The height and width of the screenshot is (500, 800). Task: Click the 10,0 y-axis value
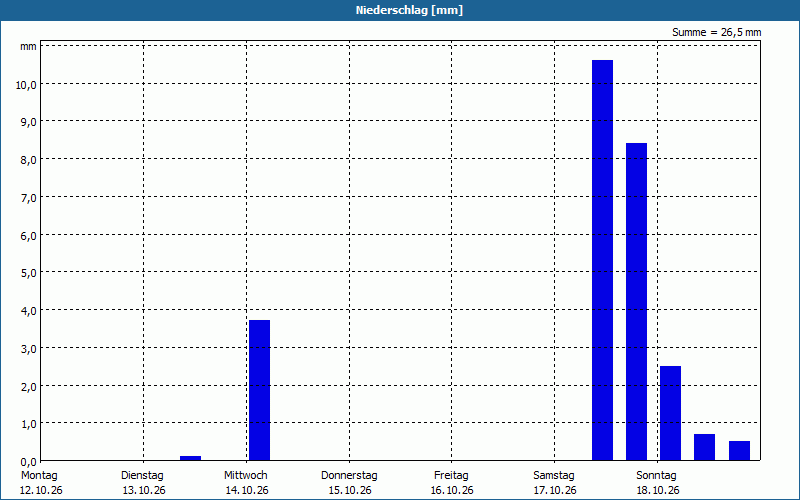pos(26,85)
